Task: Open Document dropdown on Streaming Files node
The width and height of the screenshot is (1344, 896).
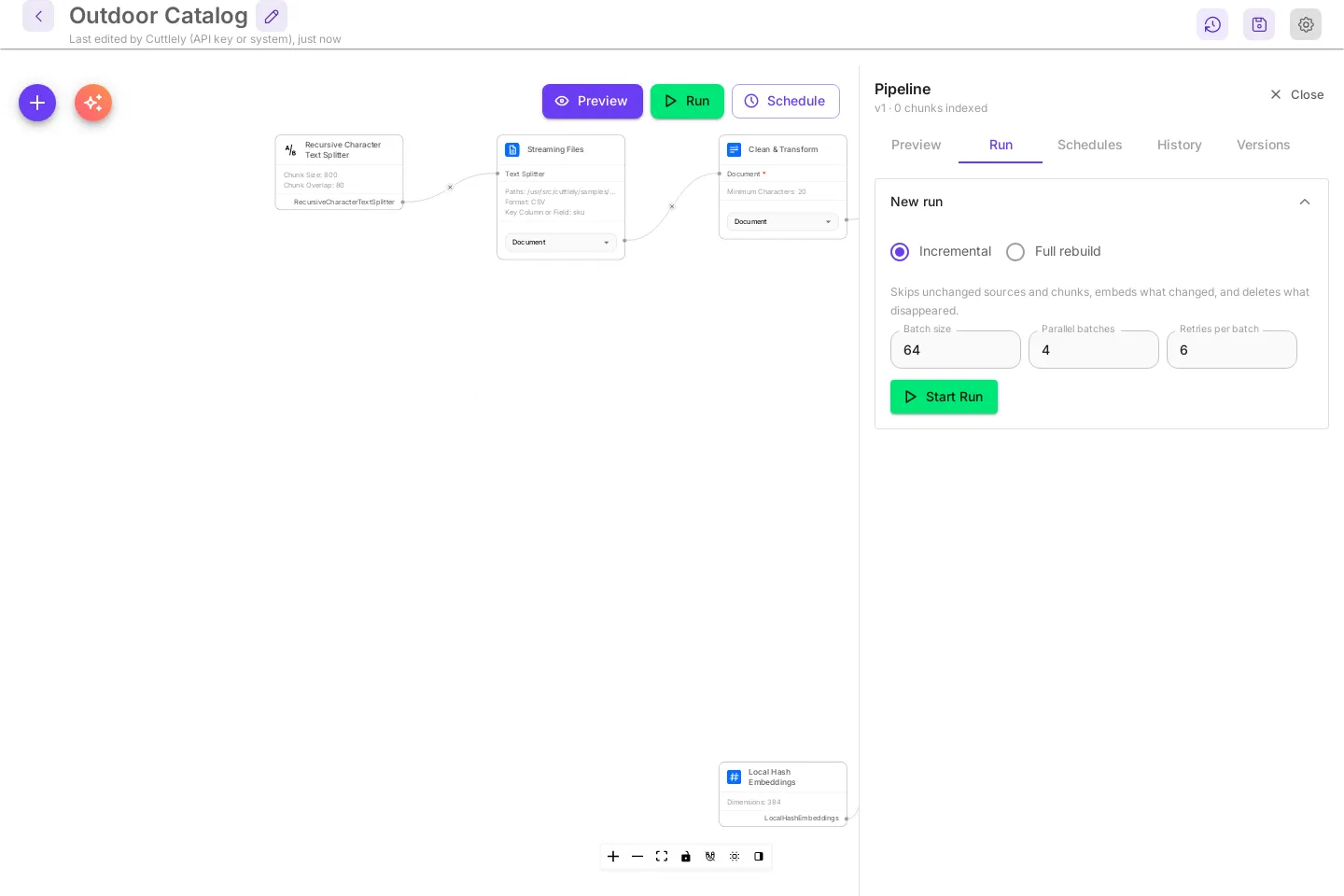Action: (561, 243)
